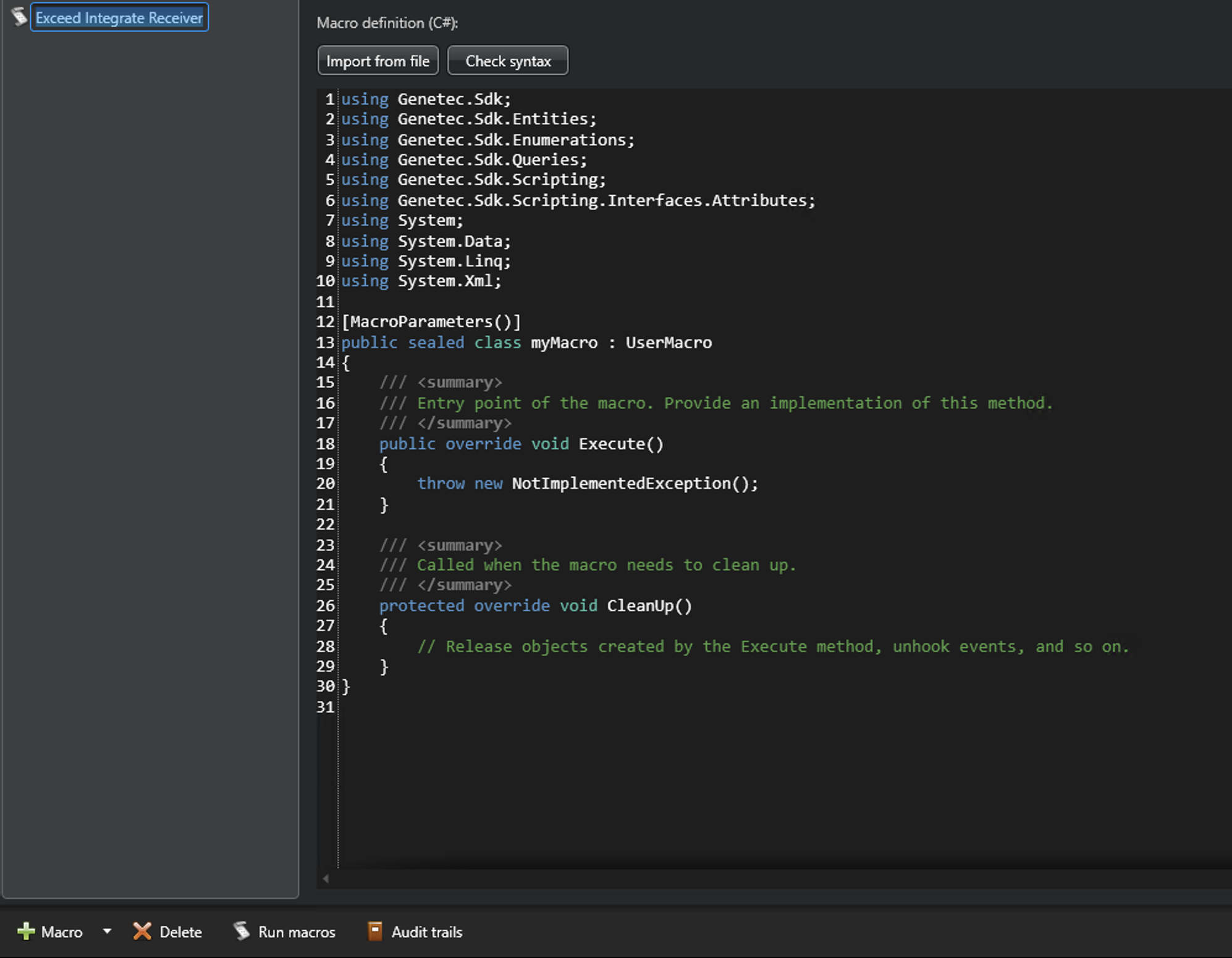Image resolution: width=1232 pixels, height=958 pixels.
Task: Click the scroll icon on Run macros button
Action: [x=242, y=931]
